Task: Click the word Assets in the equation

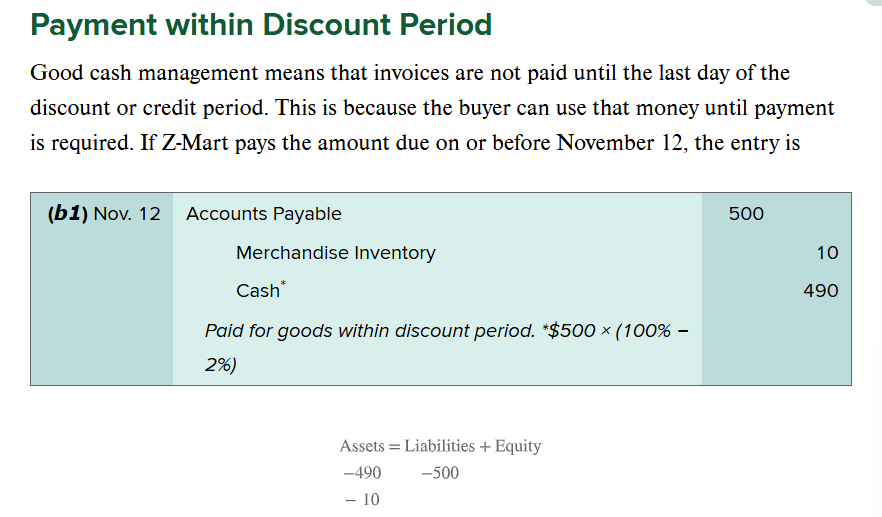Action: click(362, 446)
